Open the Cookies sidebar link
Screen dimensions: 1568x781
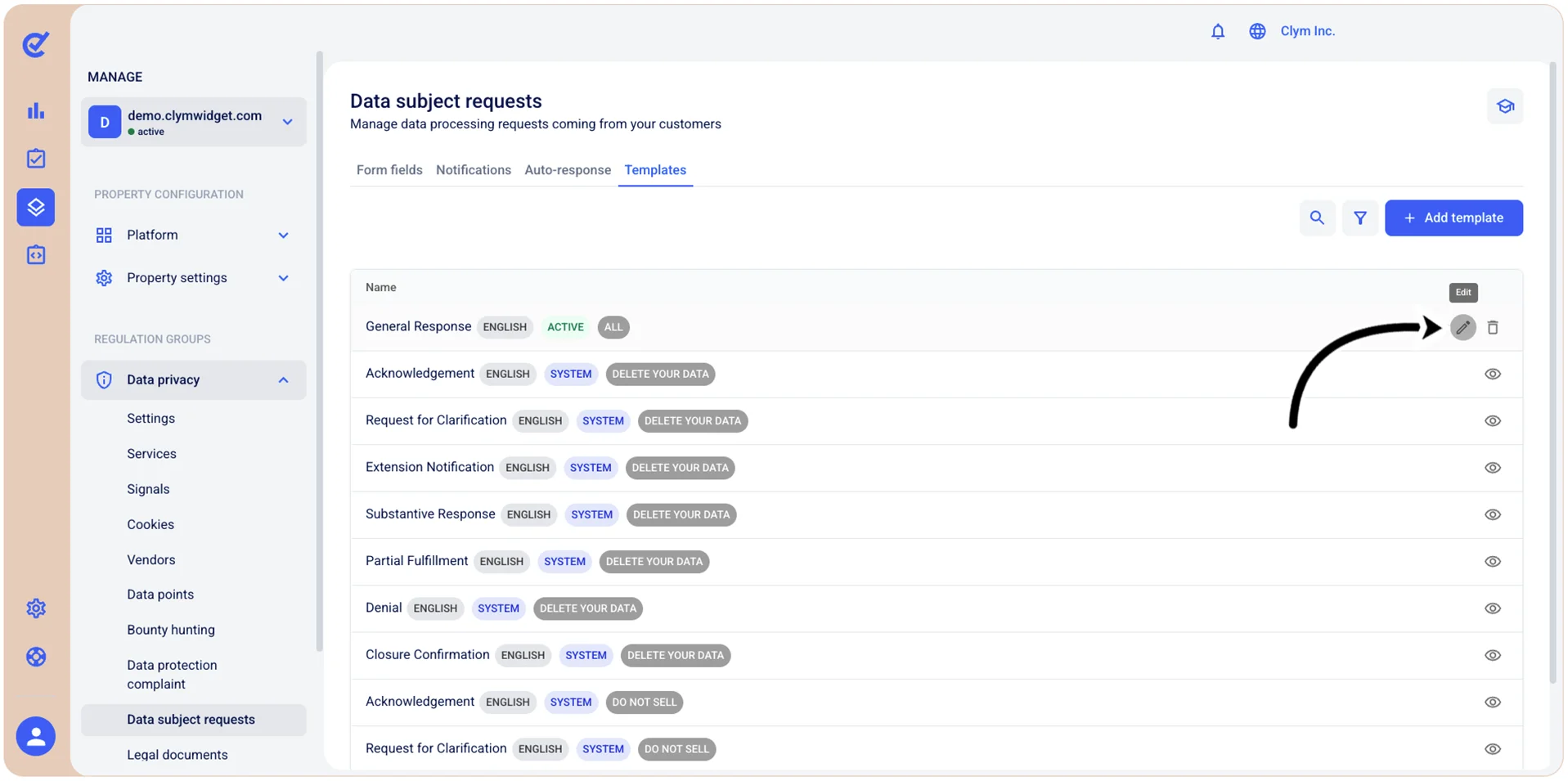pos(151,524)
